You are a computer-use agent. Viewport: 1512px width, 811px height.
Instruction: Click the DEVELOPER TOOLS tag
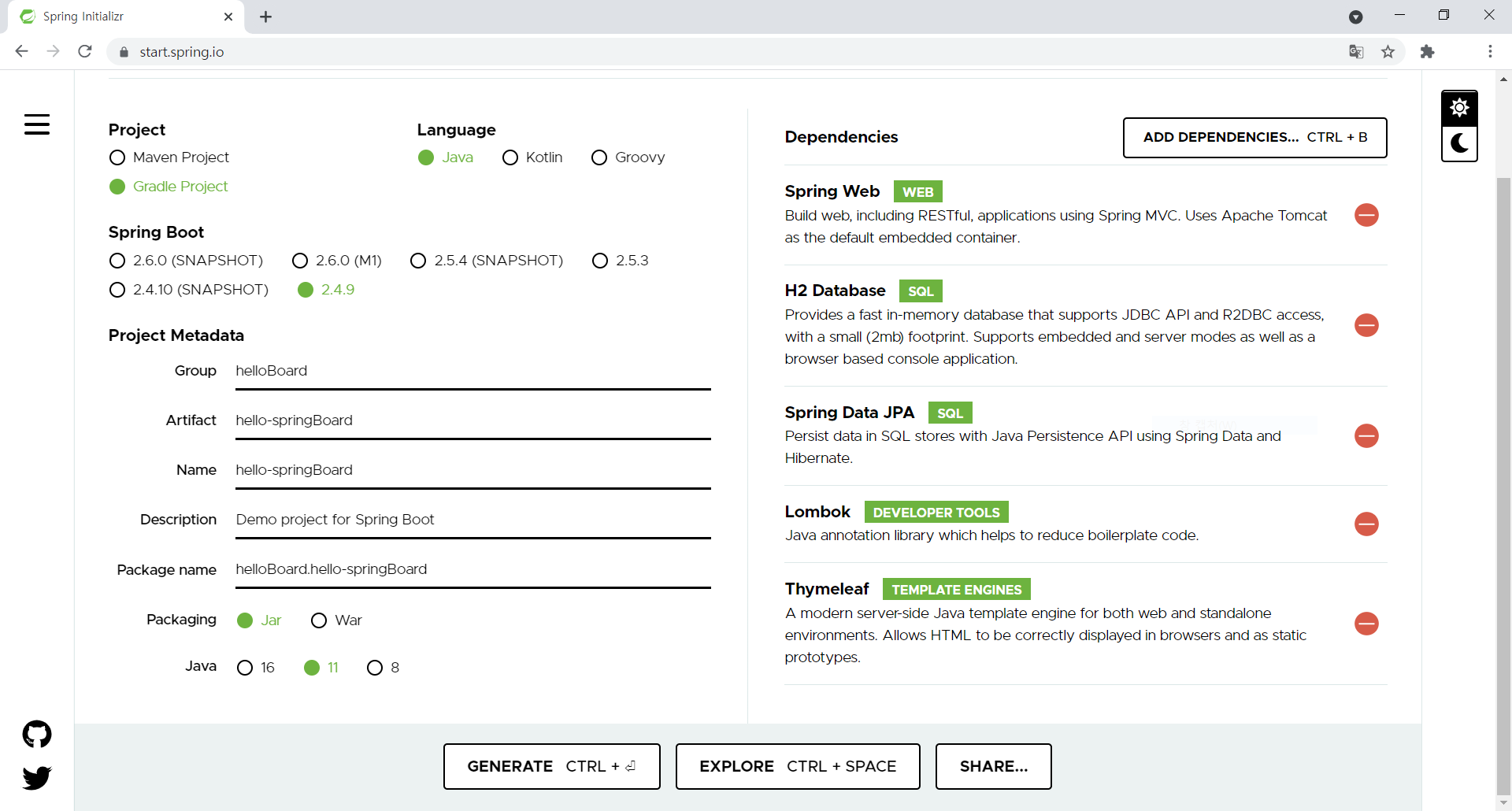(x=936, y=512)
